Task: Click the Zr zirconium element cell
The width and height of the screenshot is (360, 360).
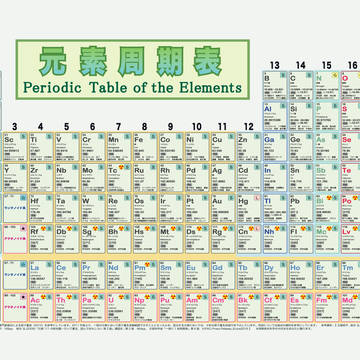Action: coord(41,178)
